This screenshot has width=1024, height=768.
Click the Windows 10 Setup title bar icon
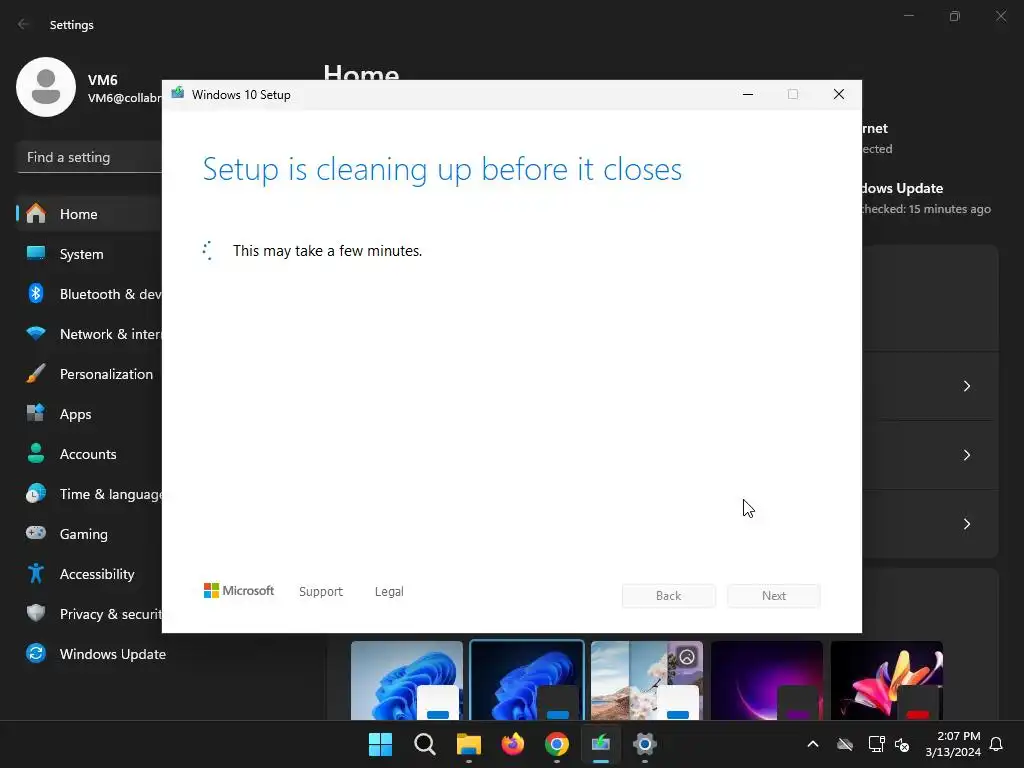178,93
